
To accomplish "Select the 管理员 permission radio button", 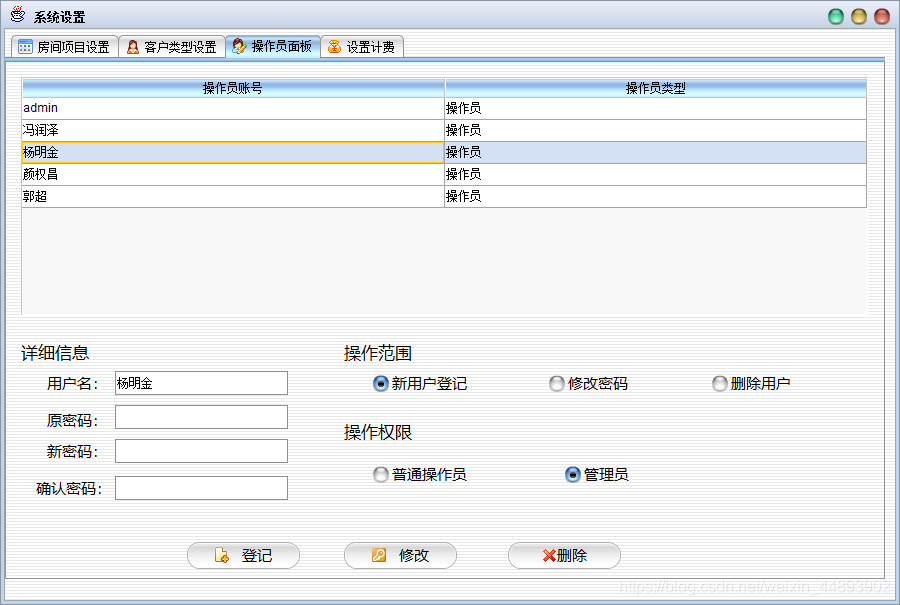I will 597,475.
